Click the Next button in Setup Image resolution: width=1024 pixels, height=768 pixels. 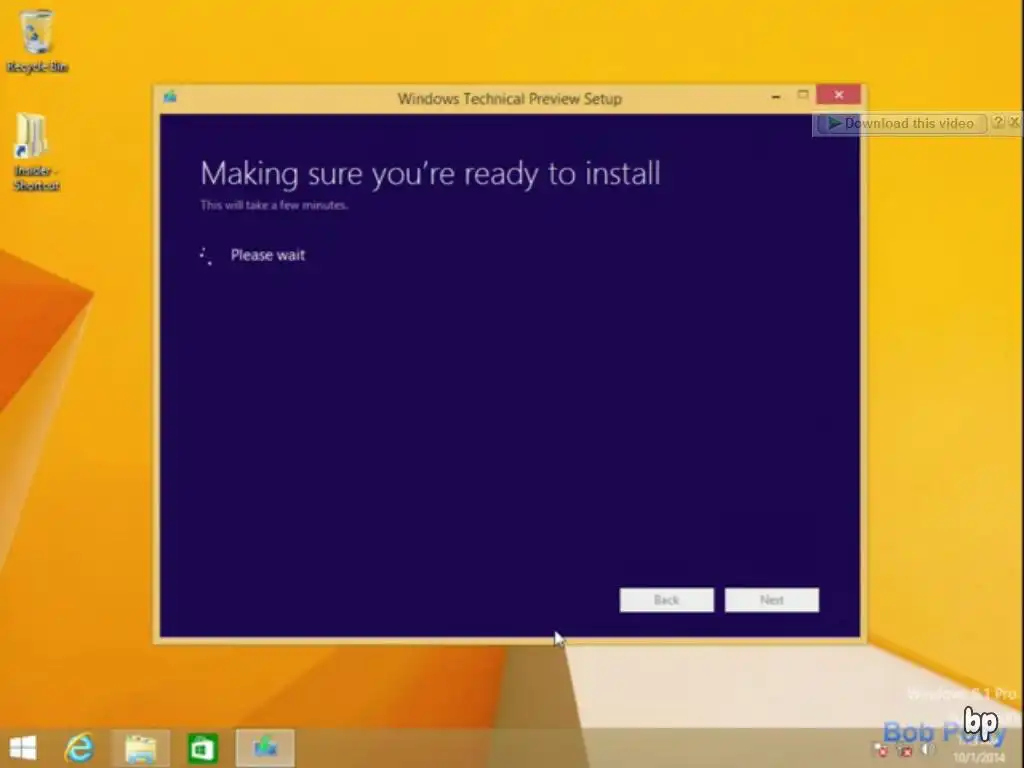pos(771,600)
